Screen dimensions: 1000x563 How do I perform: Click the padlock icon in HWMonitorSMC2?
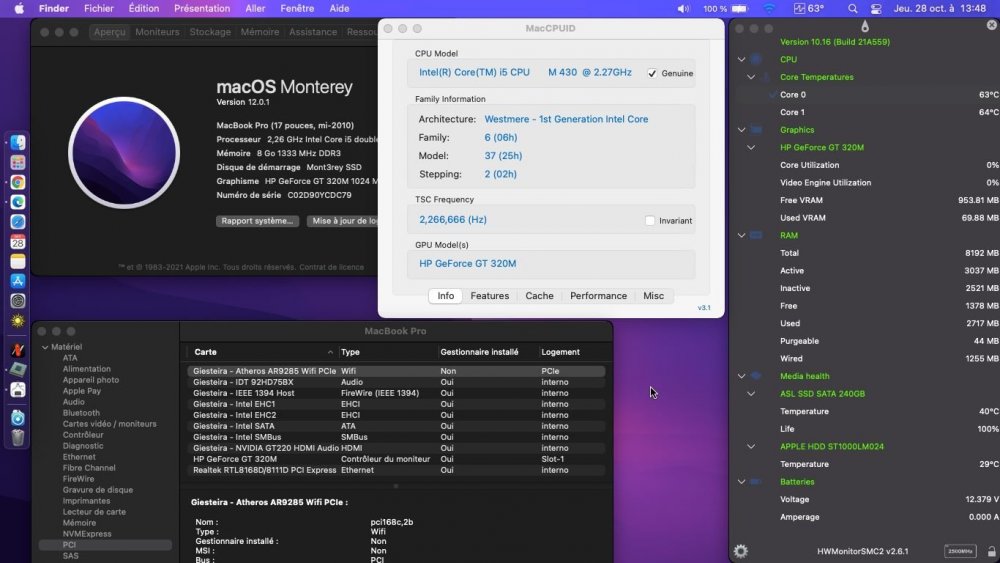992,551
